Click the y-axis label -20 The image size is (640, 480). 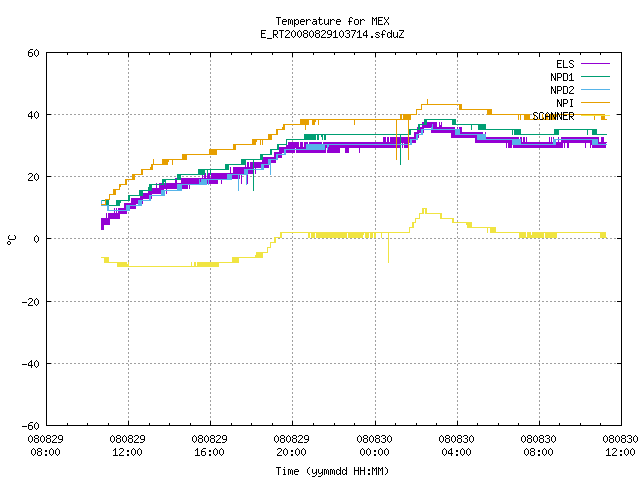(31, 302)
